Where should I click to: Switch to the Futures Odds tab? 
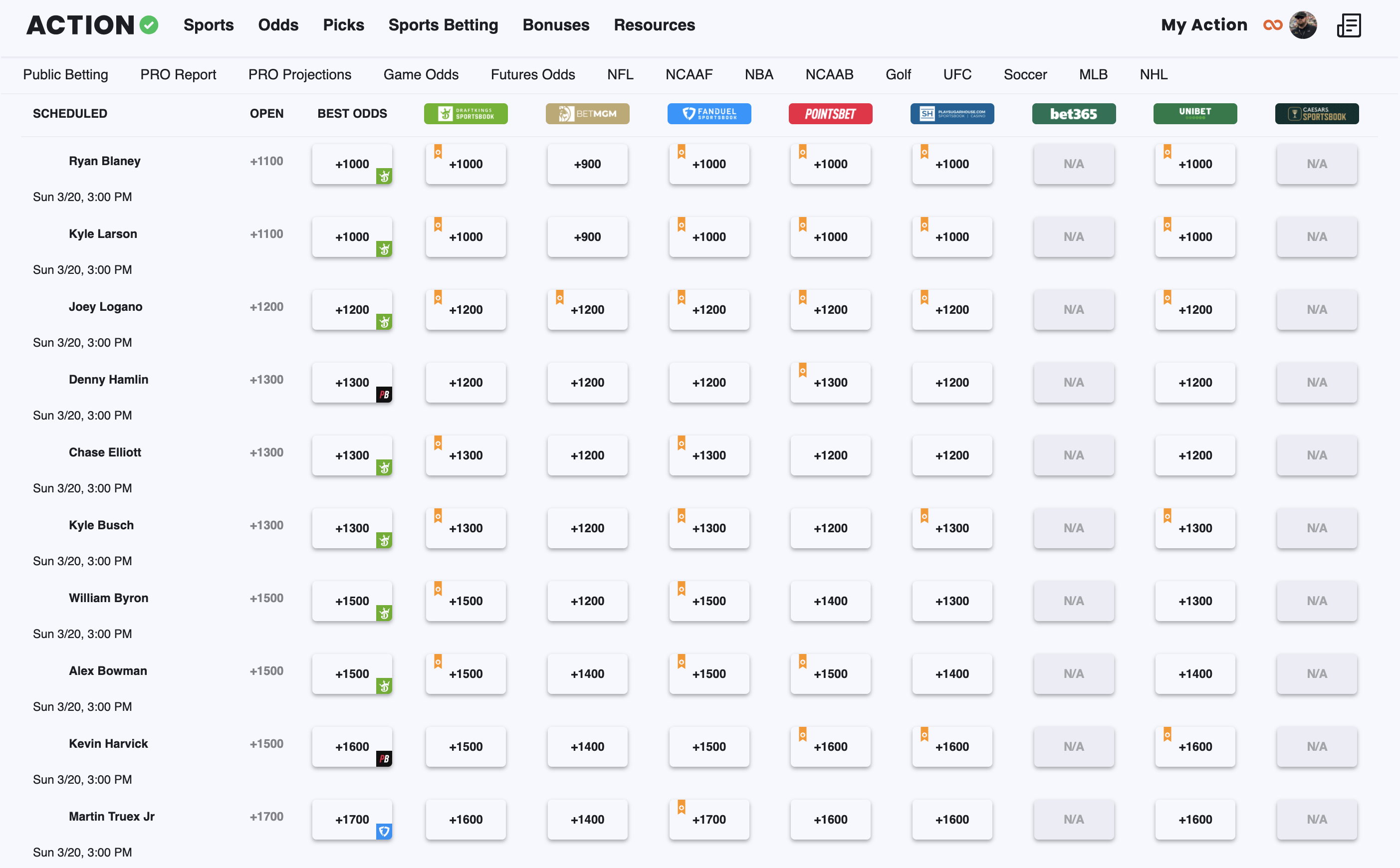(532, 75)
